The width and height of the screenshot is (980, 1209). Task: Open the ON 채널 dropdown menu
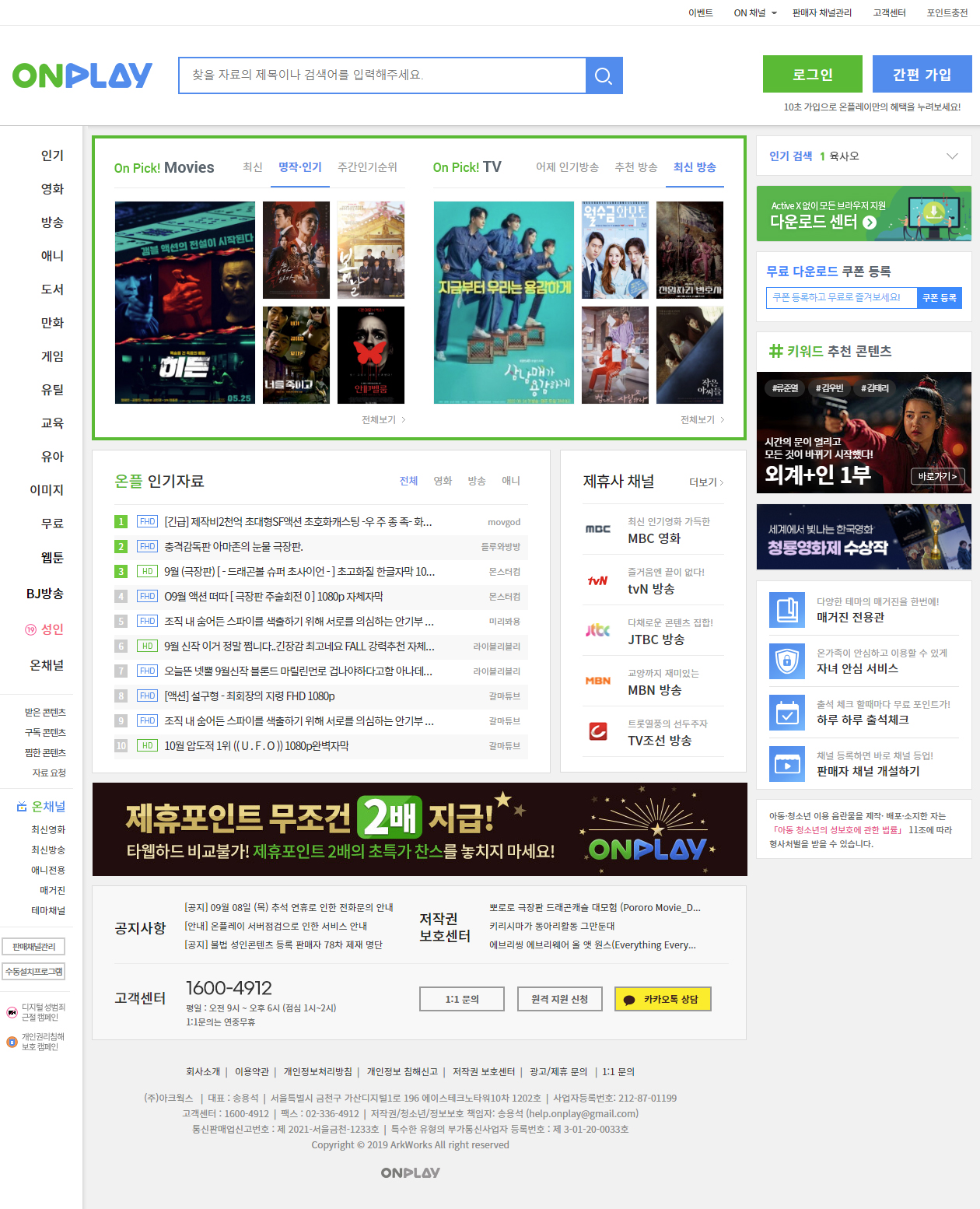(x=755, y=13)
